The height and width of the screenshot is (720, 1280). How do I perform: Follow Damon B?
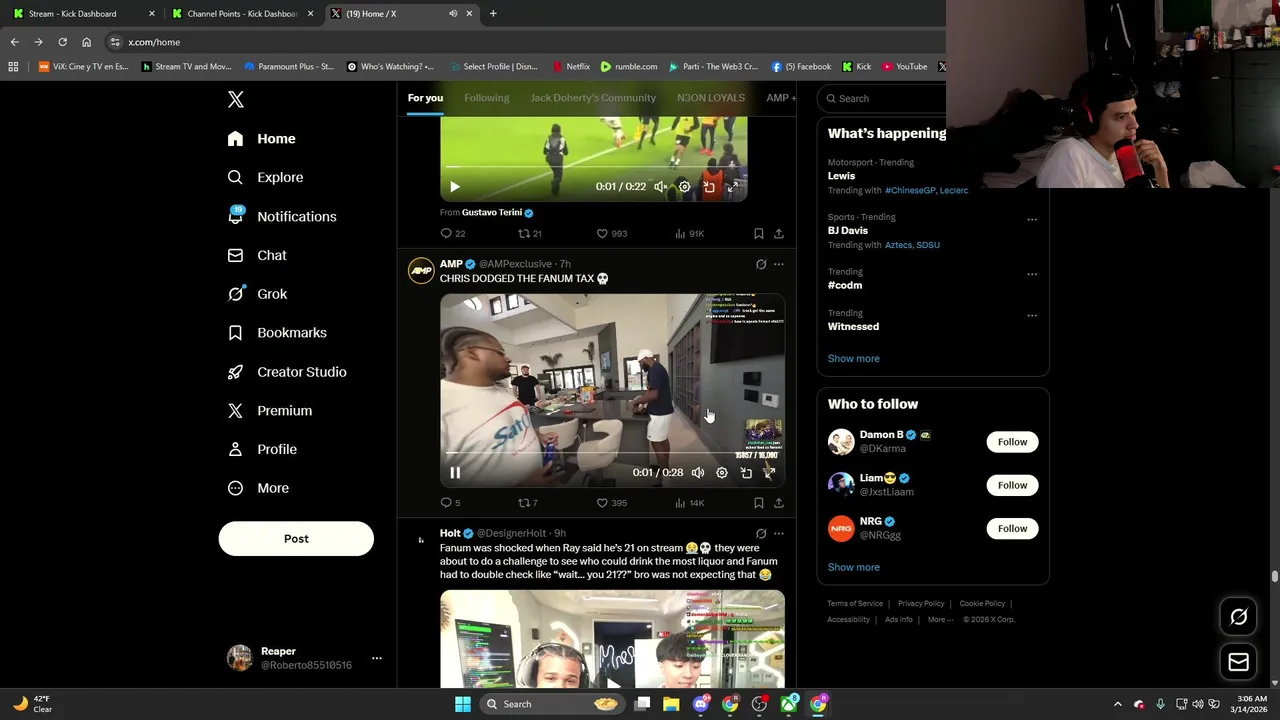(x=1012, y=442)
